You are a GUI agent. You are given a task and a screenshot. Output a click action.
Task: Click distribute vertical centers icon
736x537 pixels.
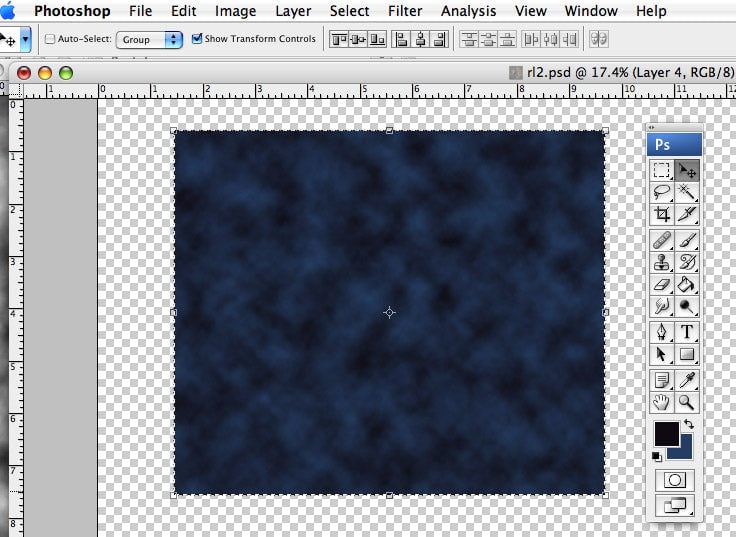coord(488,40)
